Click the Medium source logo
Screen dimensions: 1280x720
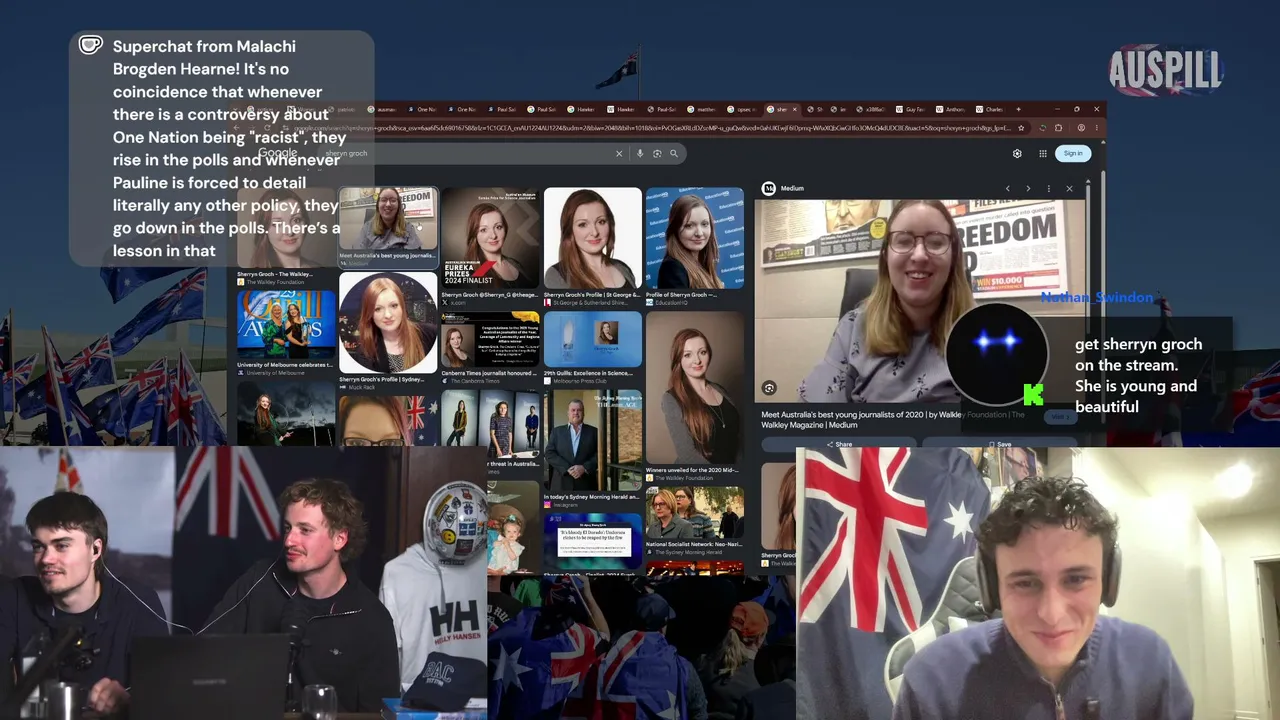tap(768, 188)
